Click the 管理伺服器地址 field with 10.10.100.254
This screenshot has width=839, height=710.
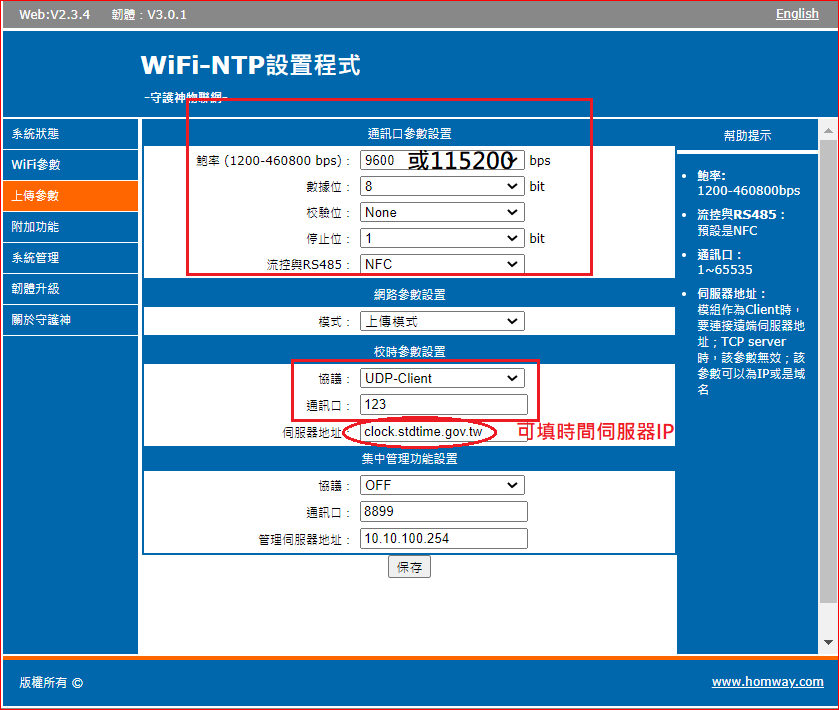point(444,539)
